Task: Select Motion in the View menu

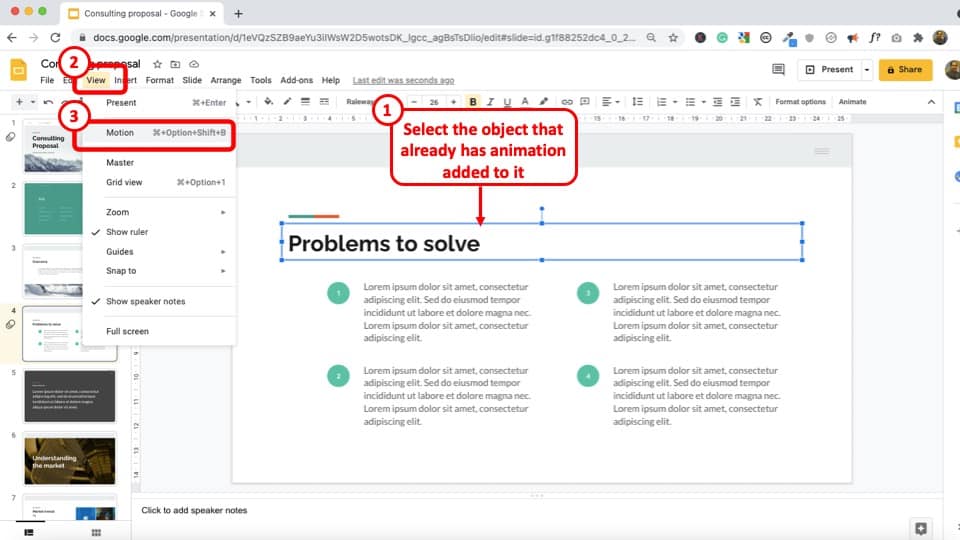Action: coord(159,133)
